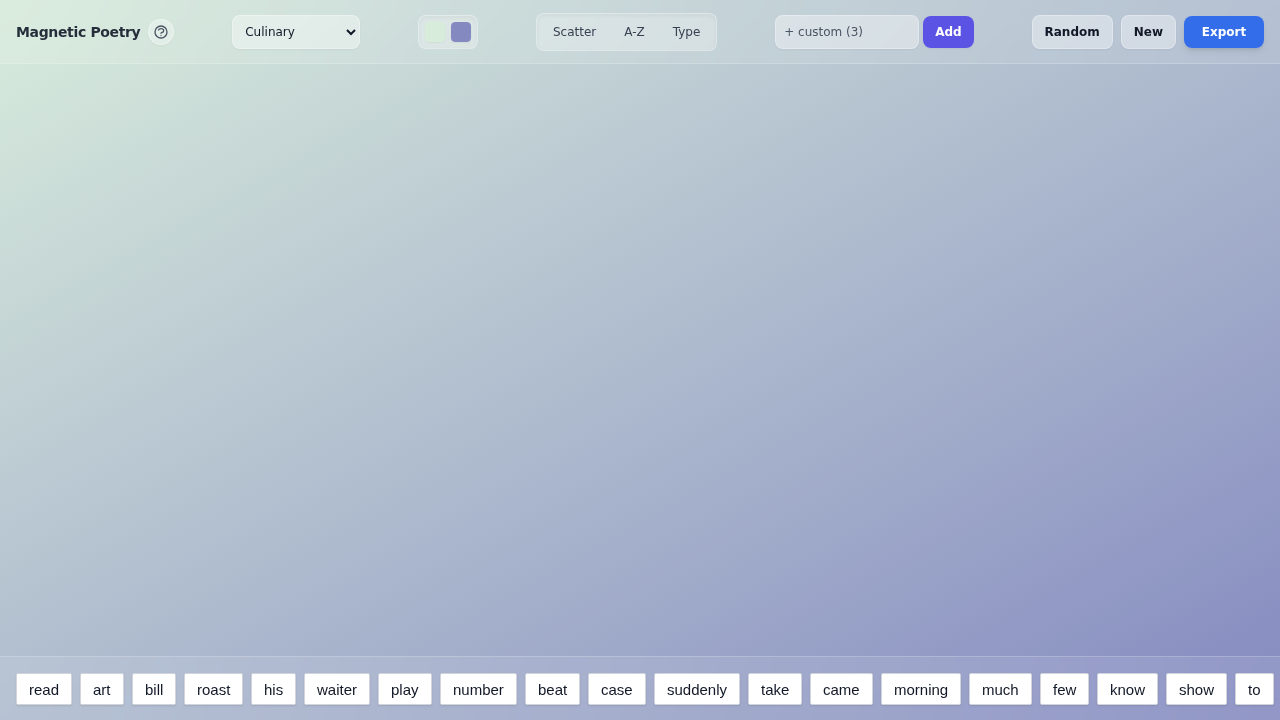Image resolution: width=1280 pixels, height=720 pixels.
Task: Expand the Culinary word pack dropdown
Action: 296,32
